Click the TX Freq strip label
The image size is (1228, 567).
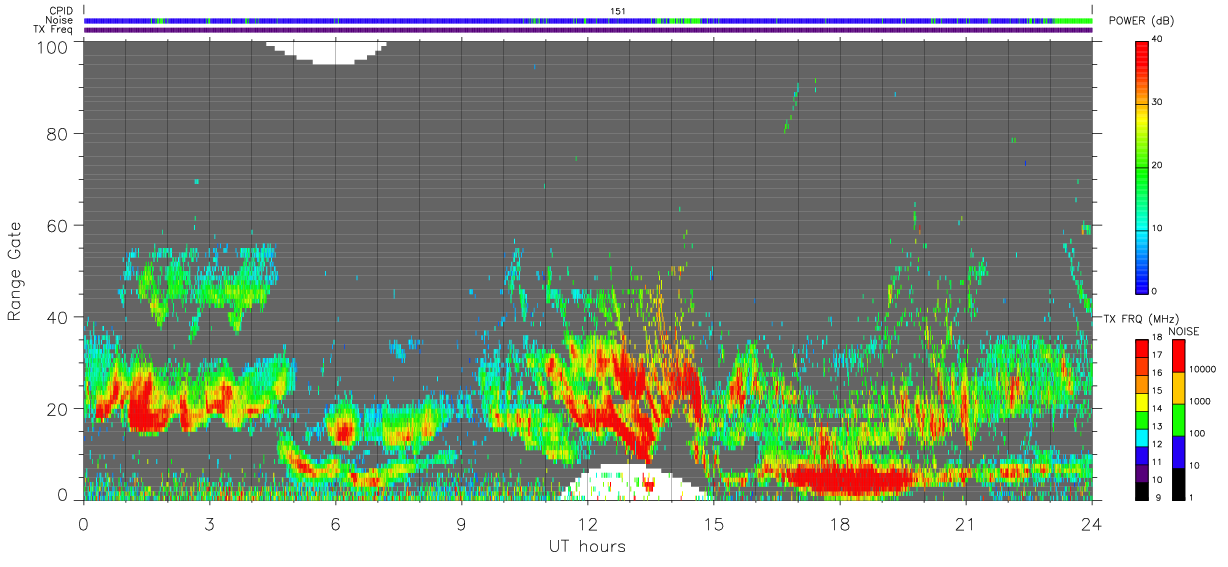(x=53, y=29)
